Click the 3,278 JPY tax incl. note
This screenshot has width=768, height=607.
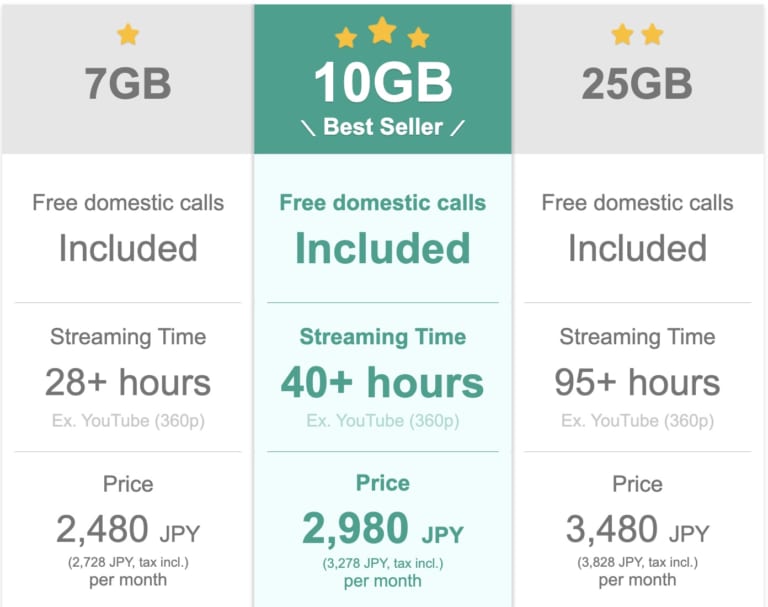pyautogui.click(x=382, y=563)
